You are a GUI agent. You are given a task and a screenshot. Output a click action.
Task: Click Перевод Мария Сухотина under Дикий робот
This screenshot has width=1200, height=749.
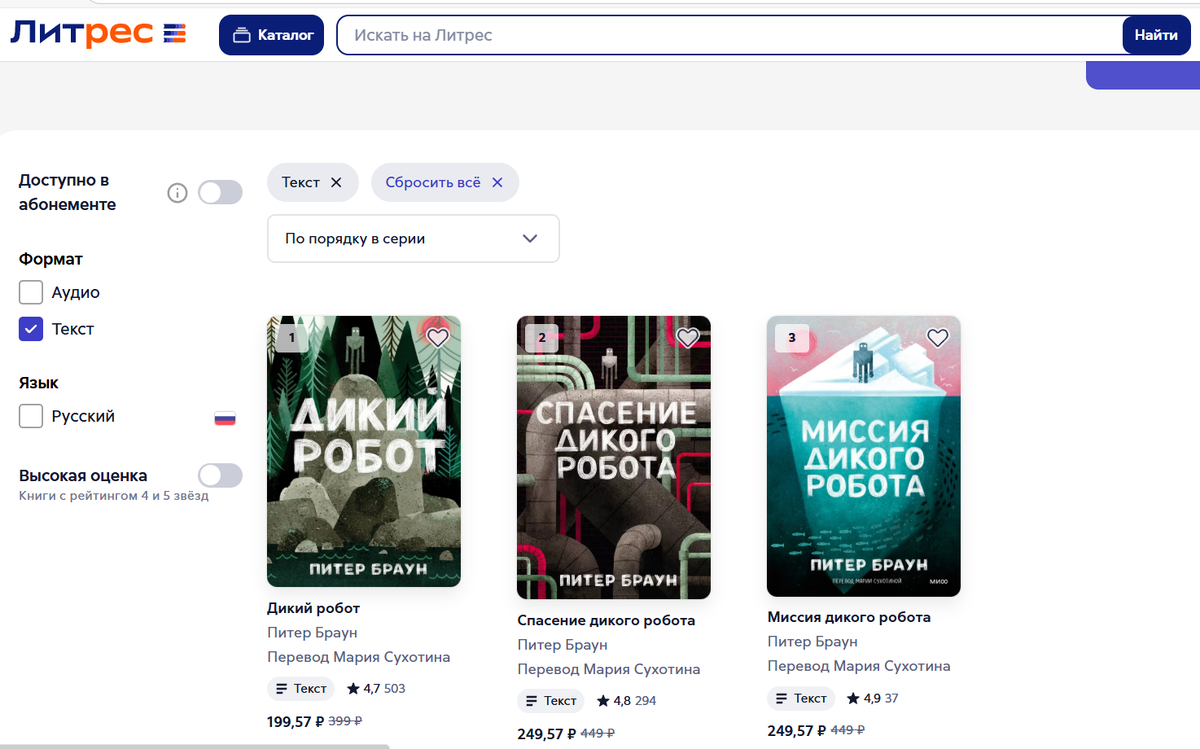coord(359,657)
